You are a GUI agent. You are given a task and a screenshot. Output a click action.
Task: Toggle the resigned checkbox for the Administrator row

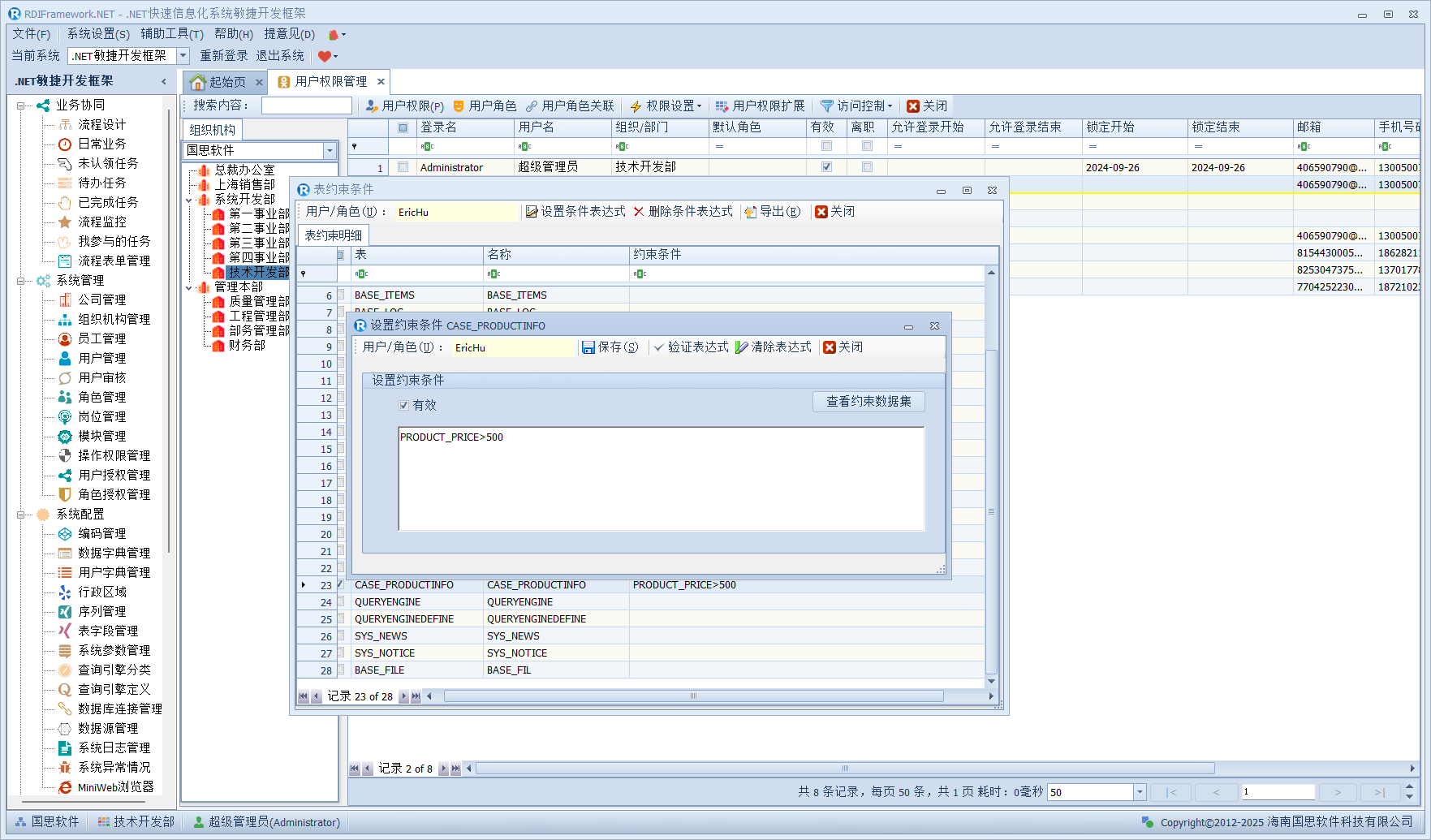point(867,167)
